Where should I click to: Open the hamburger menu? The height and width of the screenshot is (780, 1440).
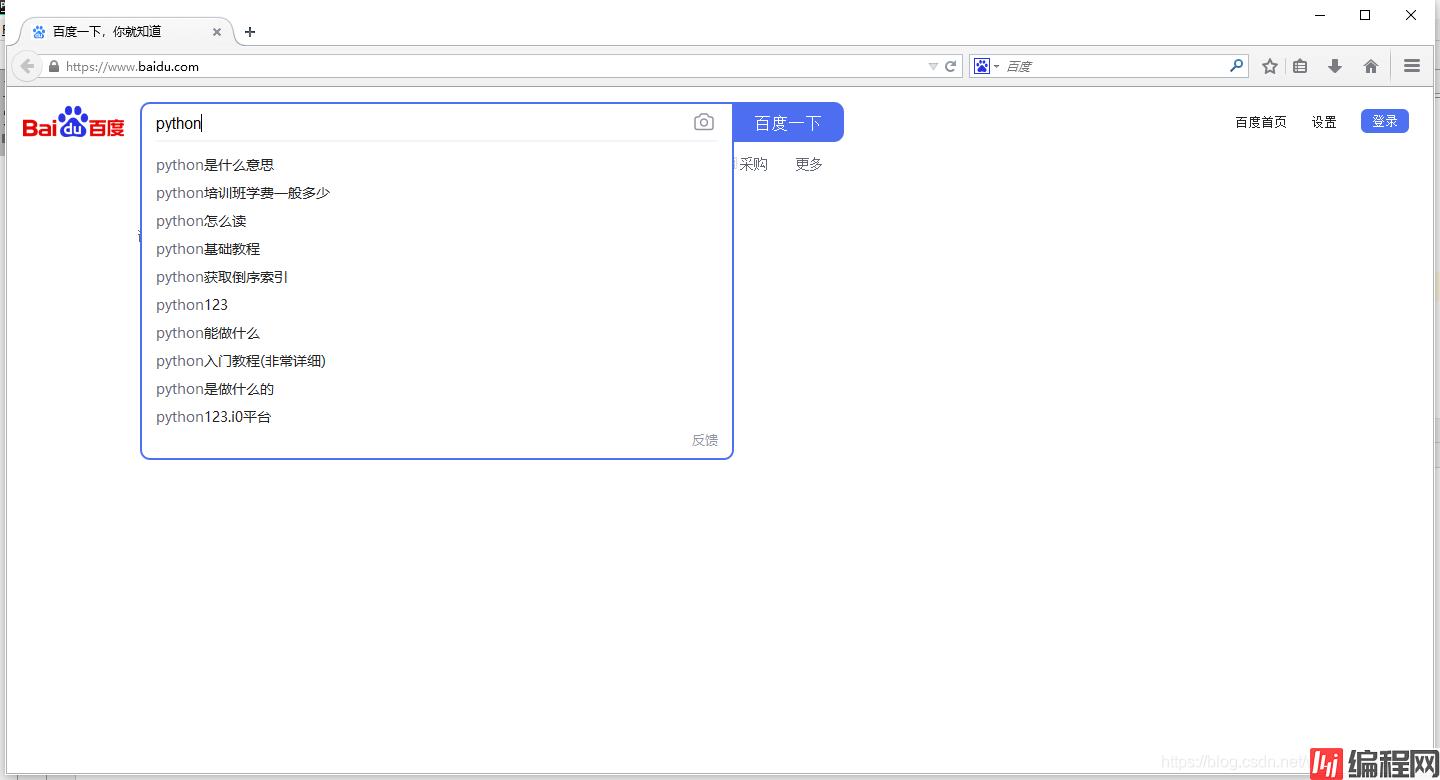1412,66
